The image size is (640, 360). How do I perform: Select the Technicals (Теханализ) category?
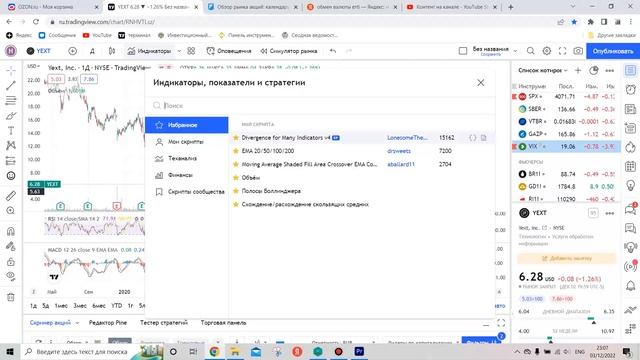point(187,158)
